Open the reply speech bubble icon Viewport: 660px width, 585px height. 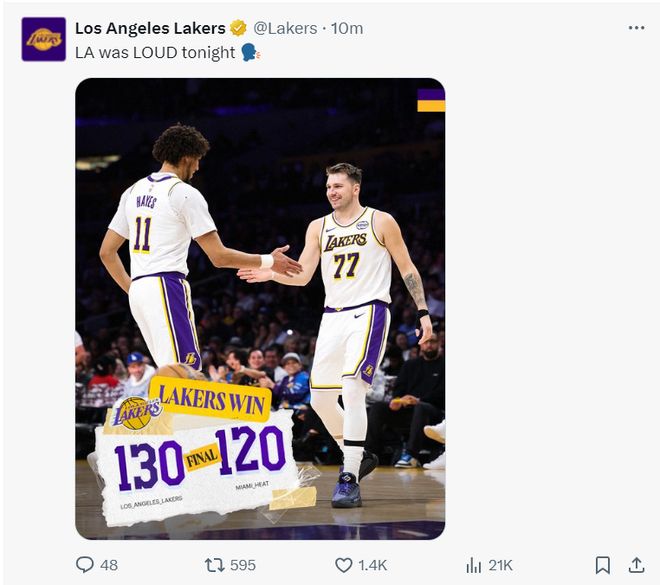pos(85,565)
